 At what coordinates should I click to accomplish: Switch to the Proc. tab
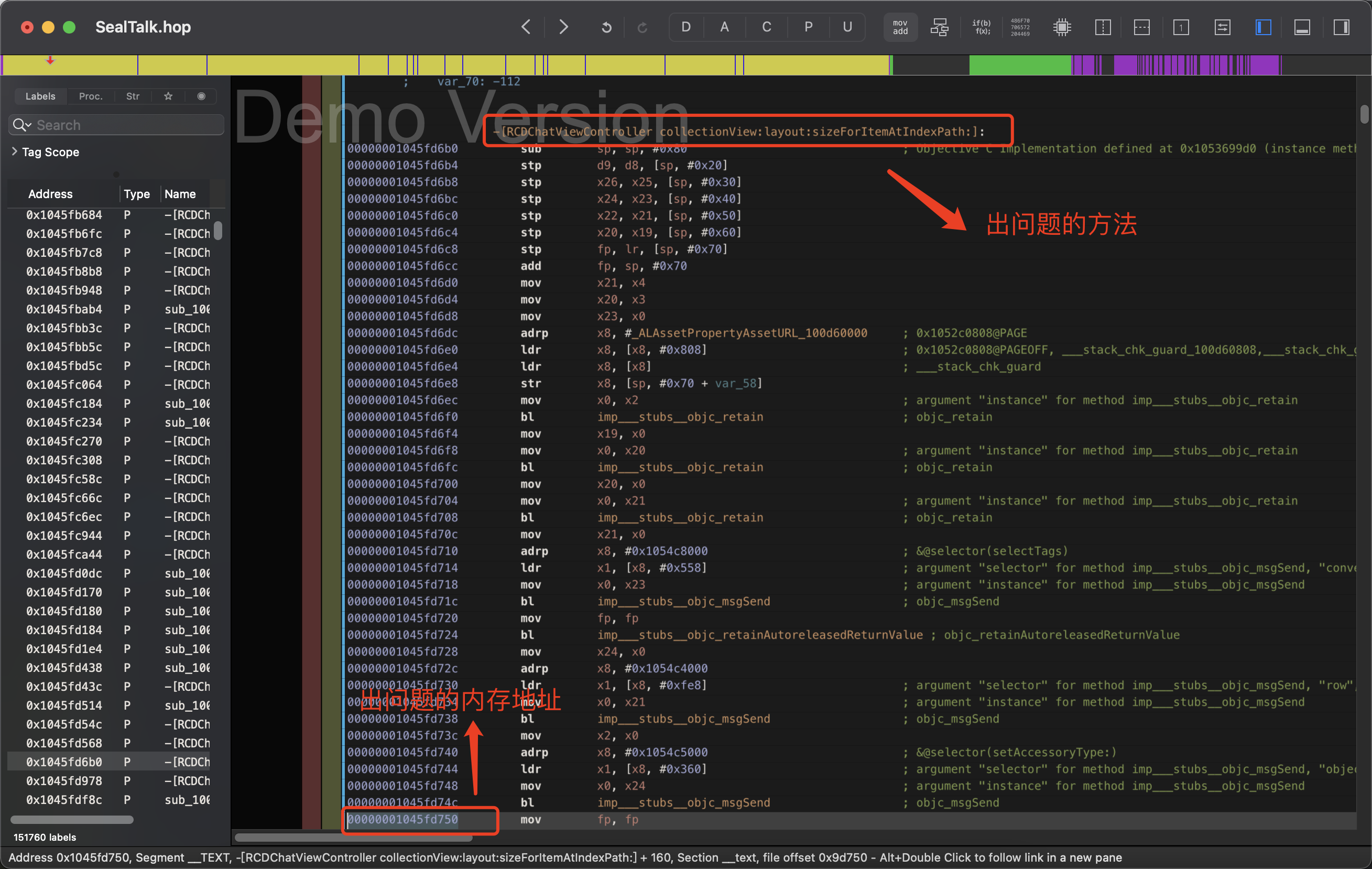pyautogui.click(x=91, y=96)
